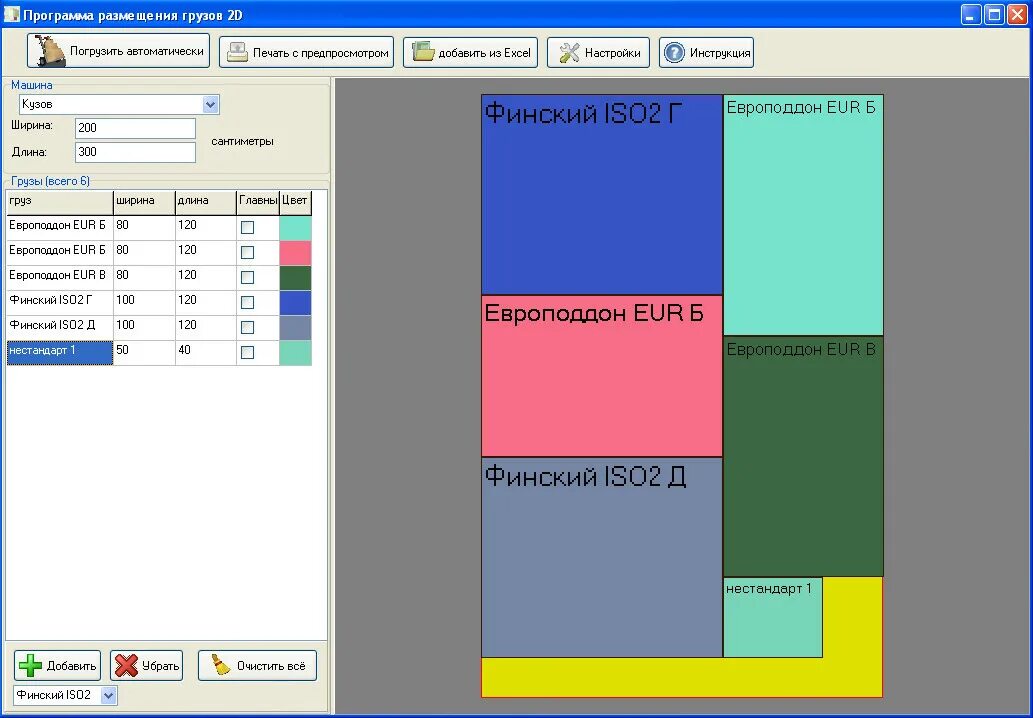The image size is (1033, 718).
Task: Click the broom clear-all icon
Action: pos(221,665)
